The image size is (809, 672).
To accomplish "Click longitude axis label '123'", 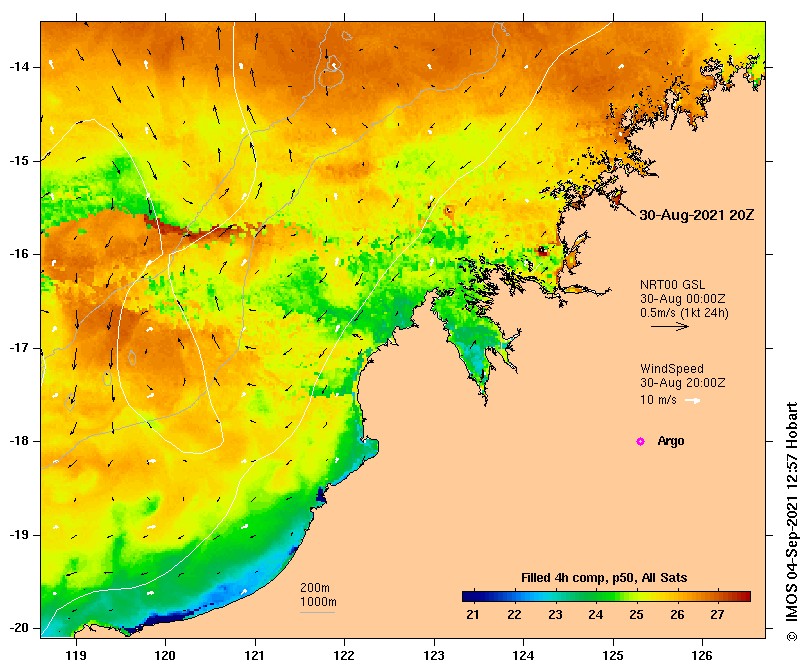I will point(434,655).
